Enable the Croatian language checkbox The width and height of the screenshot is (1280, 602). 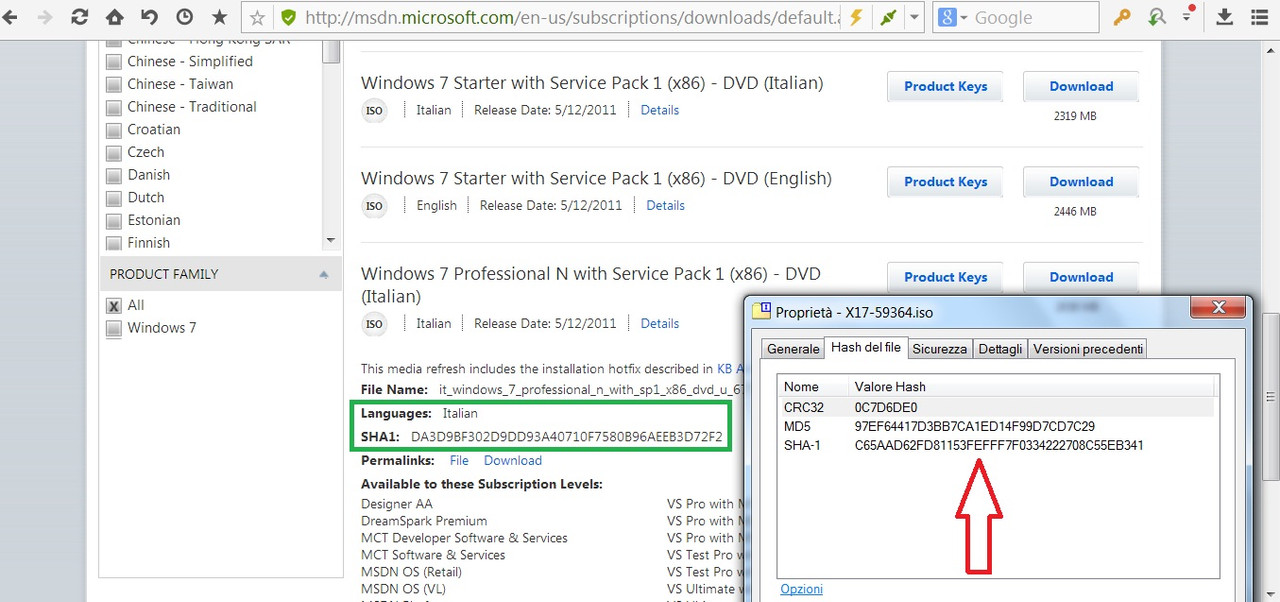pyautogui.click(x=113, y=130)
